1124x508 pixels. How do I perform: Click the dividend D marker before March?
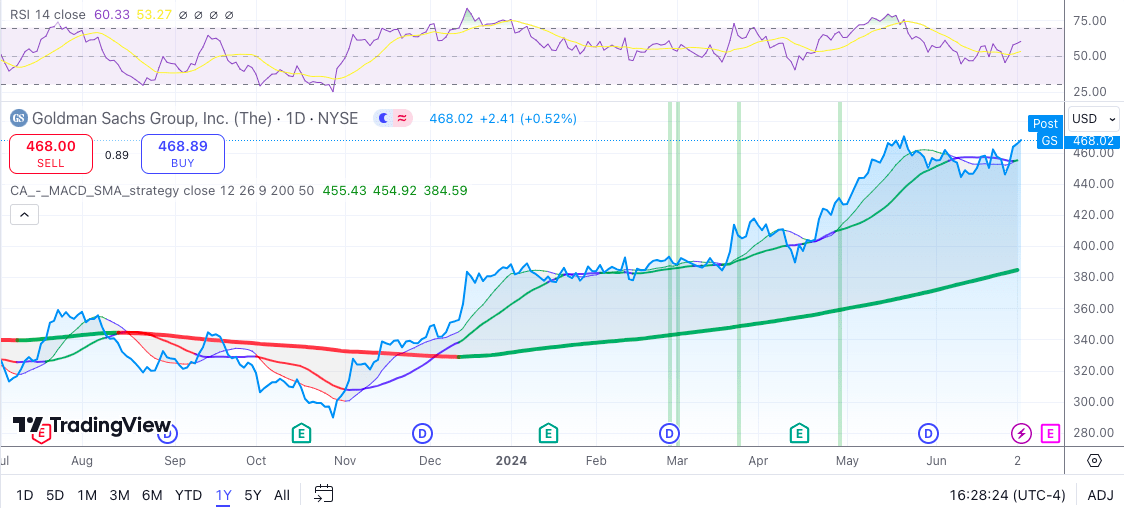[x=669, y=433]
